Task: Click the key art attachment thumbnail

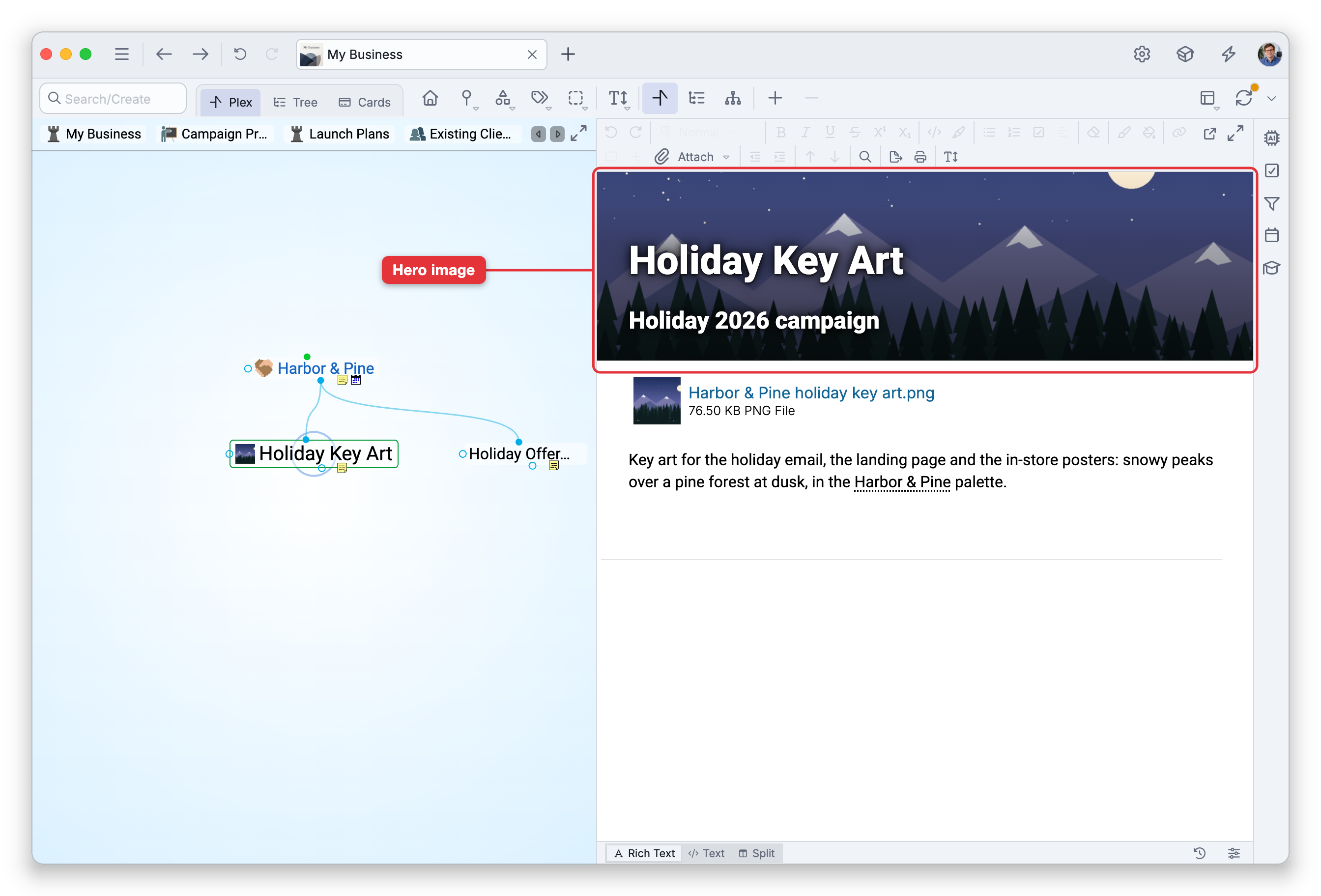Action: pos(657,400)
